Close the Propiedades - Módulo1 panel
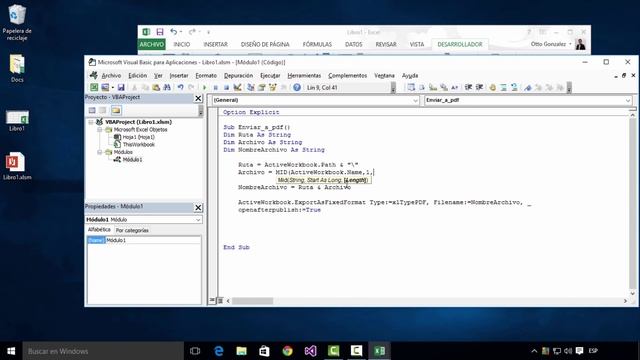 click(198, 208)
